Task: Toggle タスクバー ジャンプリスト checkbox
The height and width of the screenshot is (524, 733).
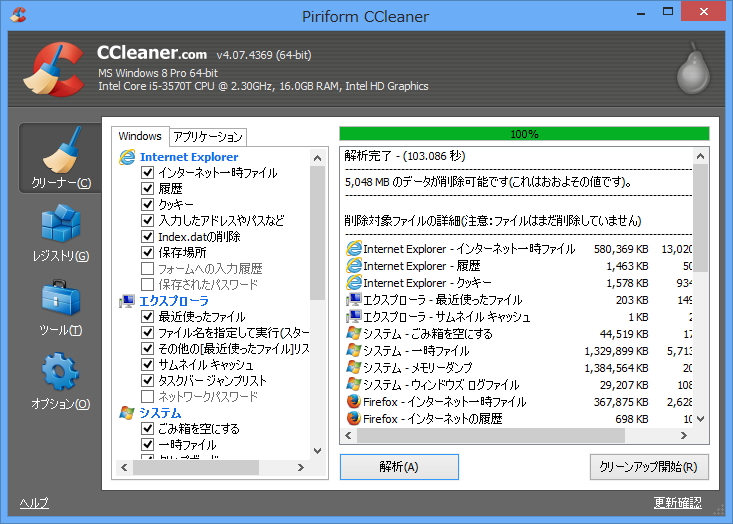Action: [147, 380]
